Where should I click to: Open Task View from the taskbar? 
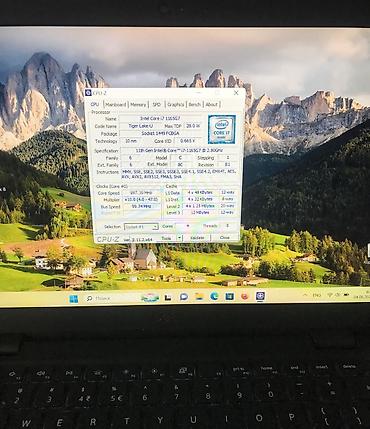(168, 297)
